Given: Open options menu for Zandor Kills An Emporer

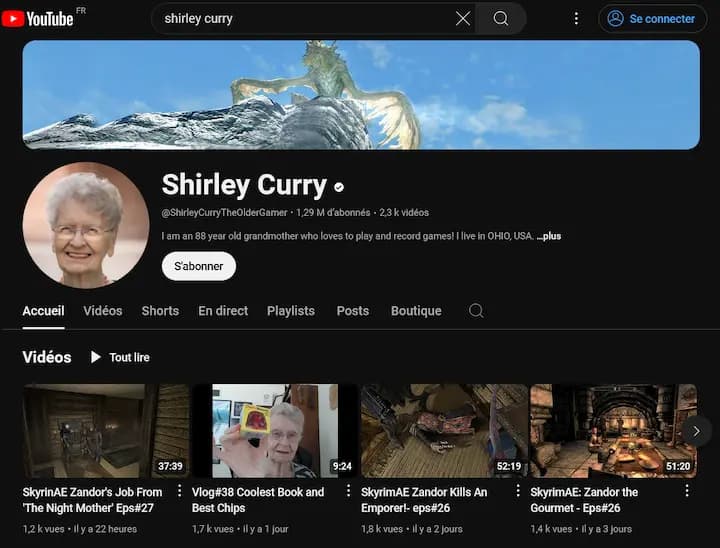Looking at the screenshot, I should pos(518,491).
